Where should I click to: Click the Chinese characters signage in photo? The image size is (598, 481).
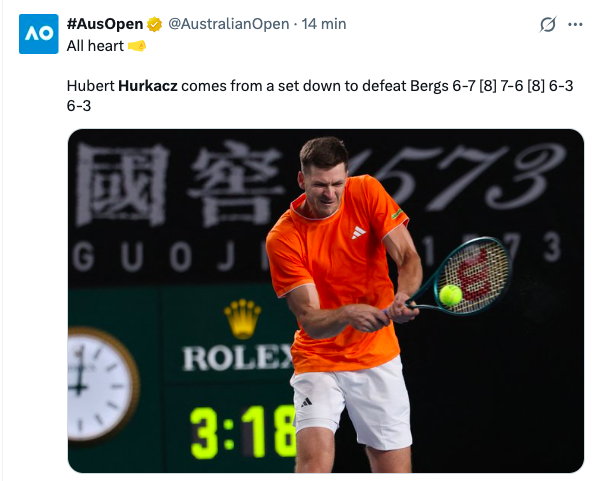click(180, 185)
